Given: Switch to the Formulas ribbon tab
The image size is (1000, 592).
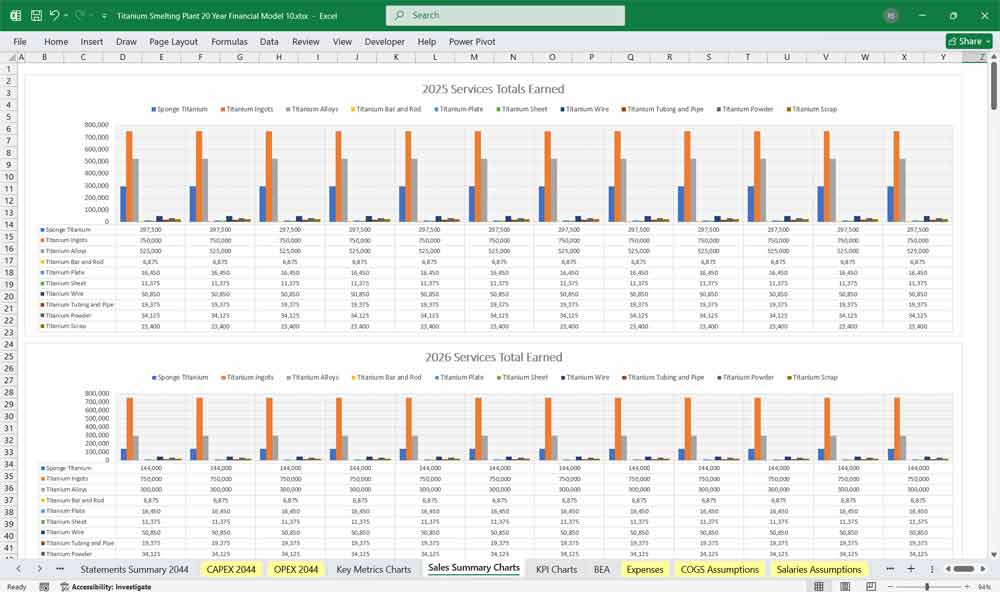Looking at the screenshot, I should (x=229, y=41).
